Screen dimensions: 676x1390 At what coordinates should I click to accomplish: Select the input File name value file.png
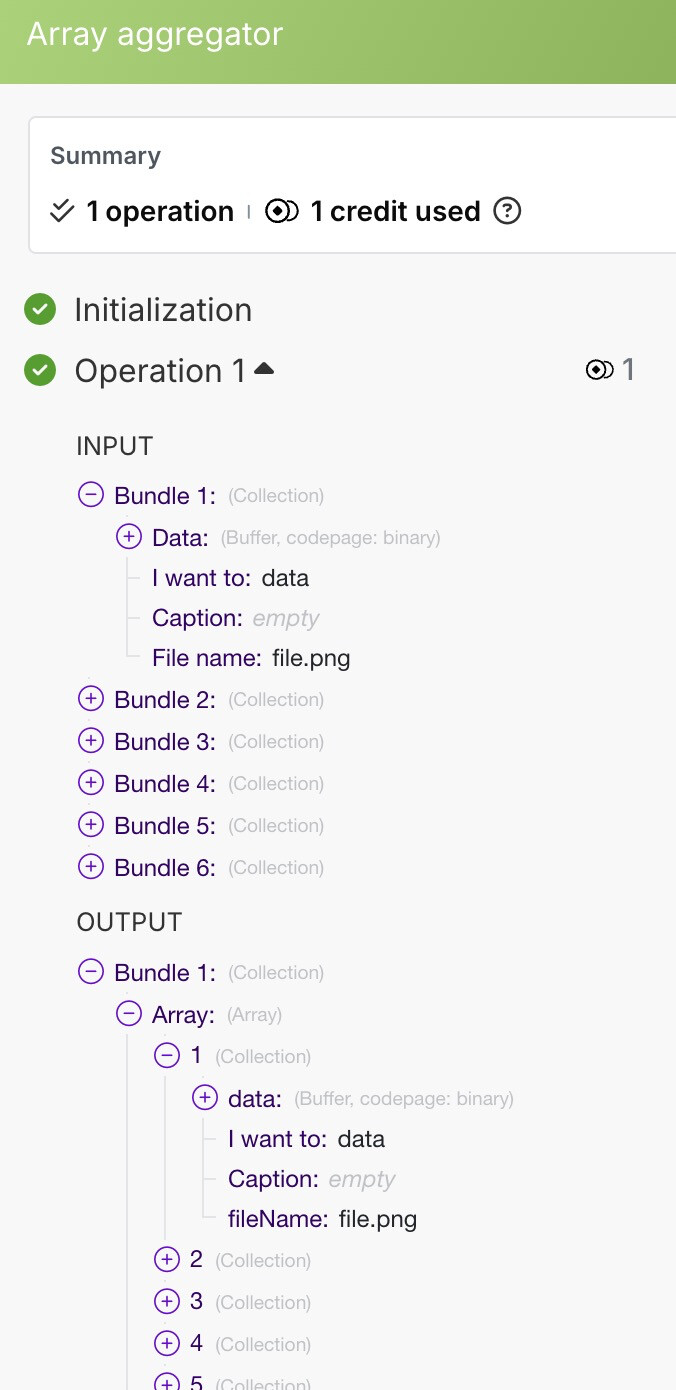311,658
